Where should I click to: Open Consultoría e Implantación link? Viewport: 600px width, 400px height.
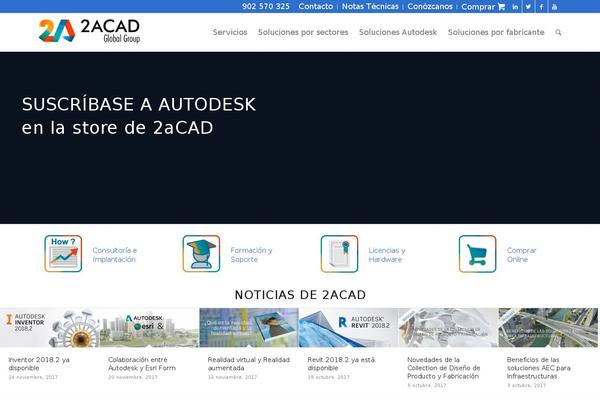coord(114,255)
